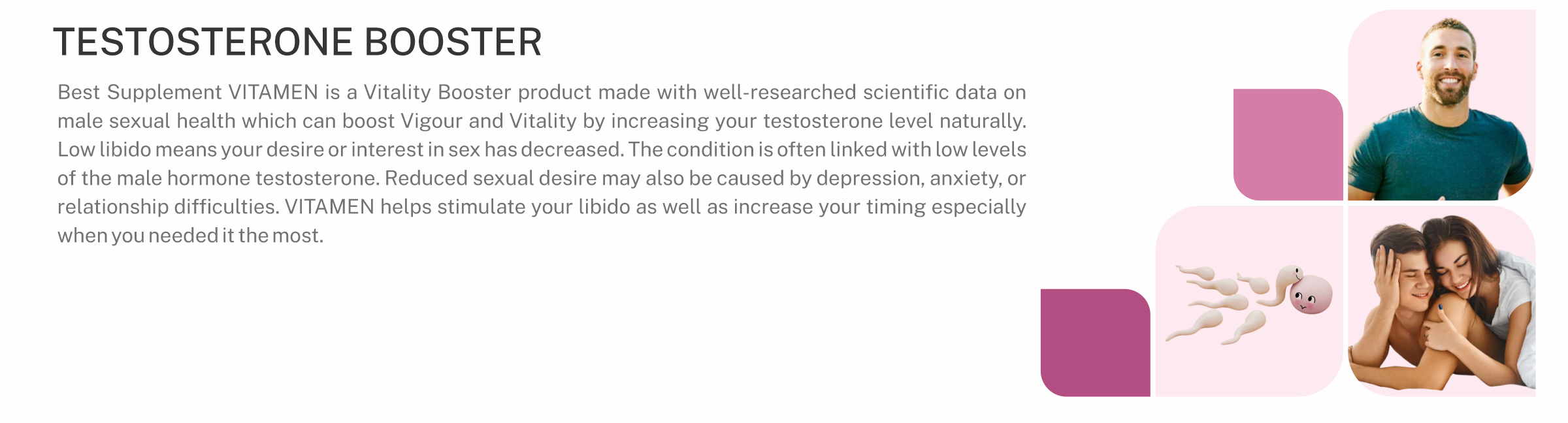Select the sperm and egg illustration

pos(1249,301)
